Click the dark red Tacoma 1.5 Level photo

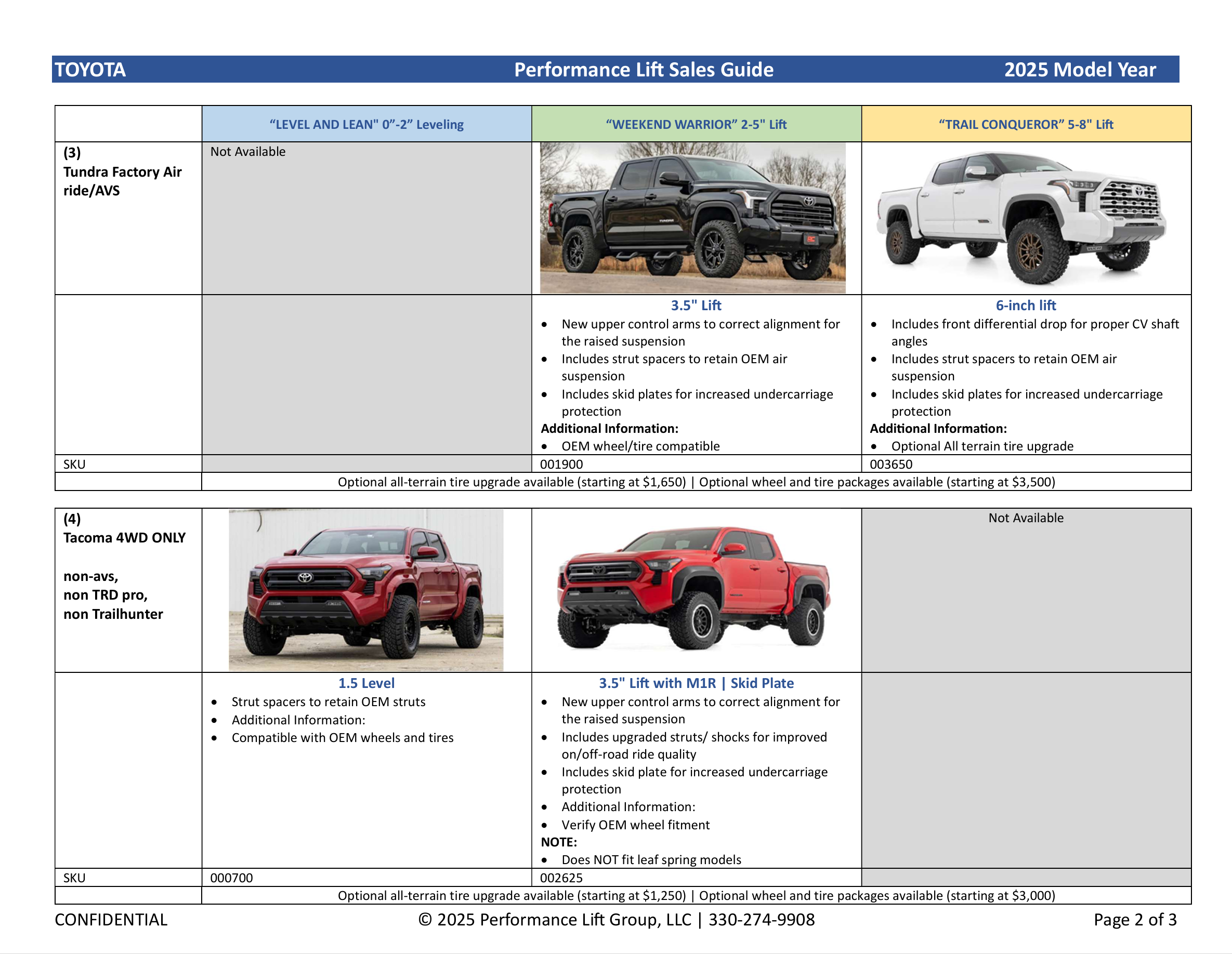[365, 590]
